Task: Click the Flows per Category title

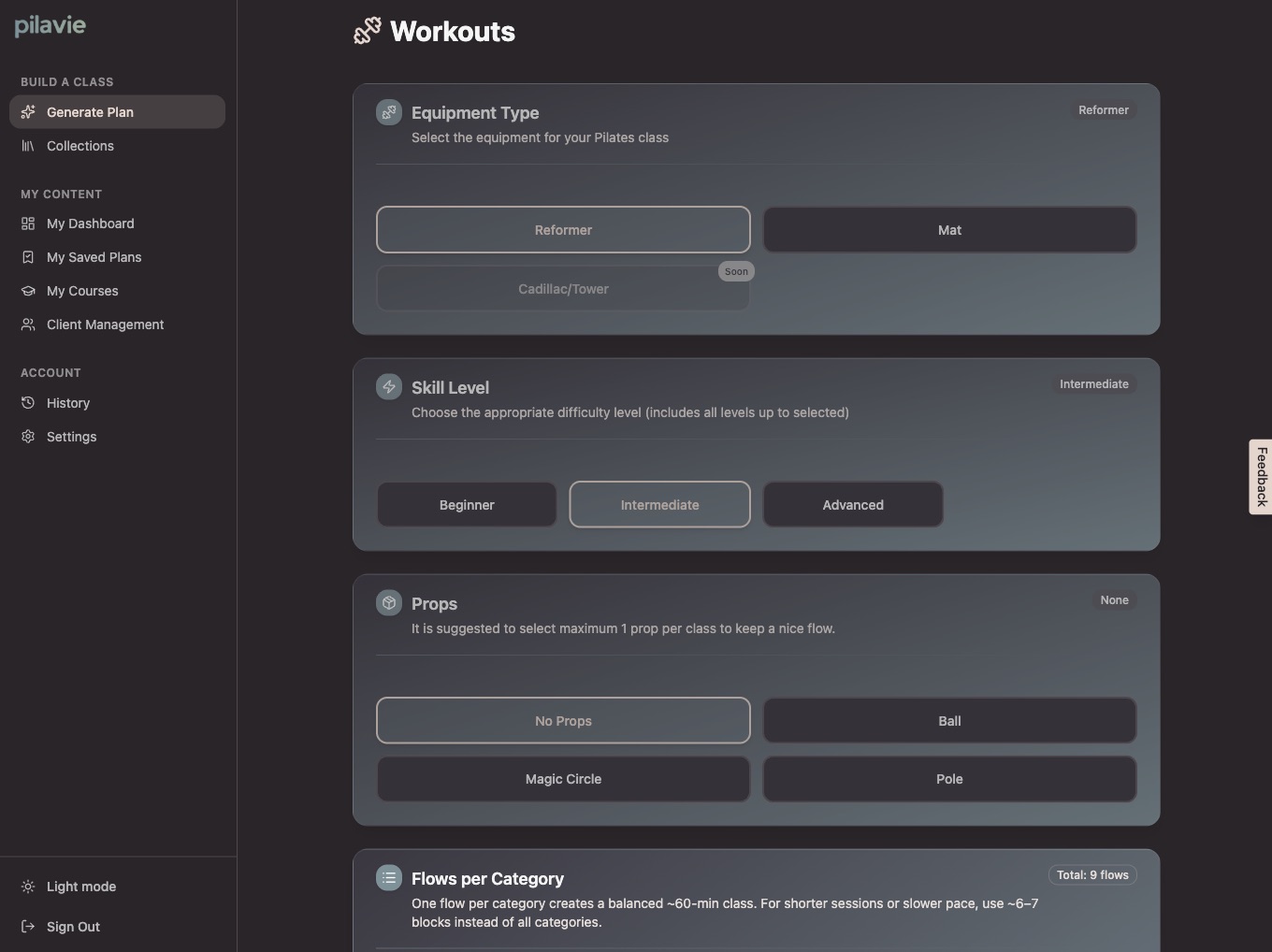Action: click(x=487, y=879)
